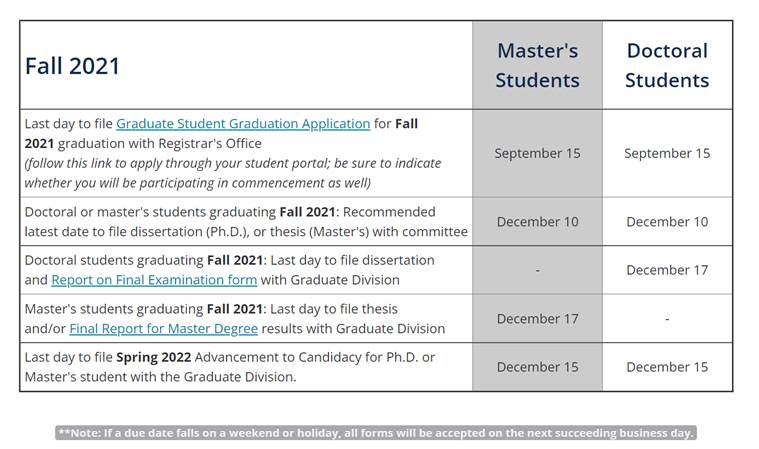Image resolution: width=759 pixels, height=449 pixels.
Task: Open the Graduate Student Graduation Application link
Action: coord(243,124)
